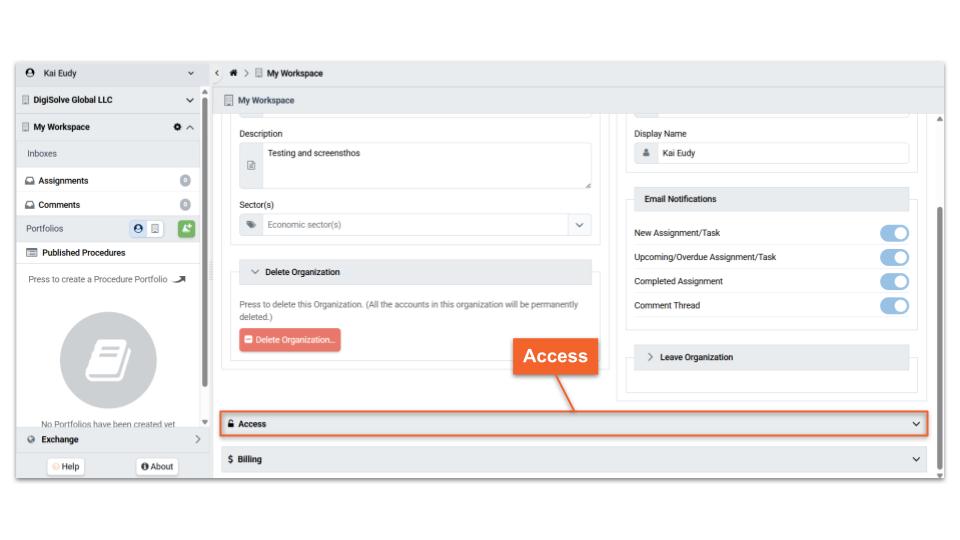Screen dimensions: 960x540
Task: Click into the Description text field
Action: point(420,165)
